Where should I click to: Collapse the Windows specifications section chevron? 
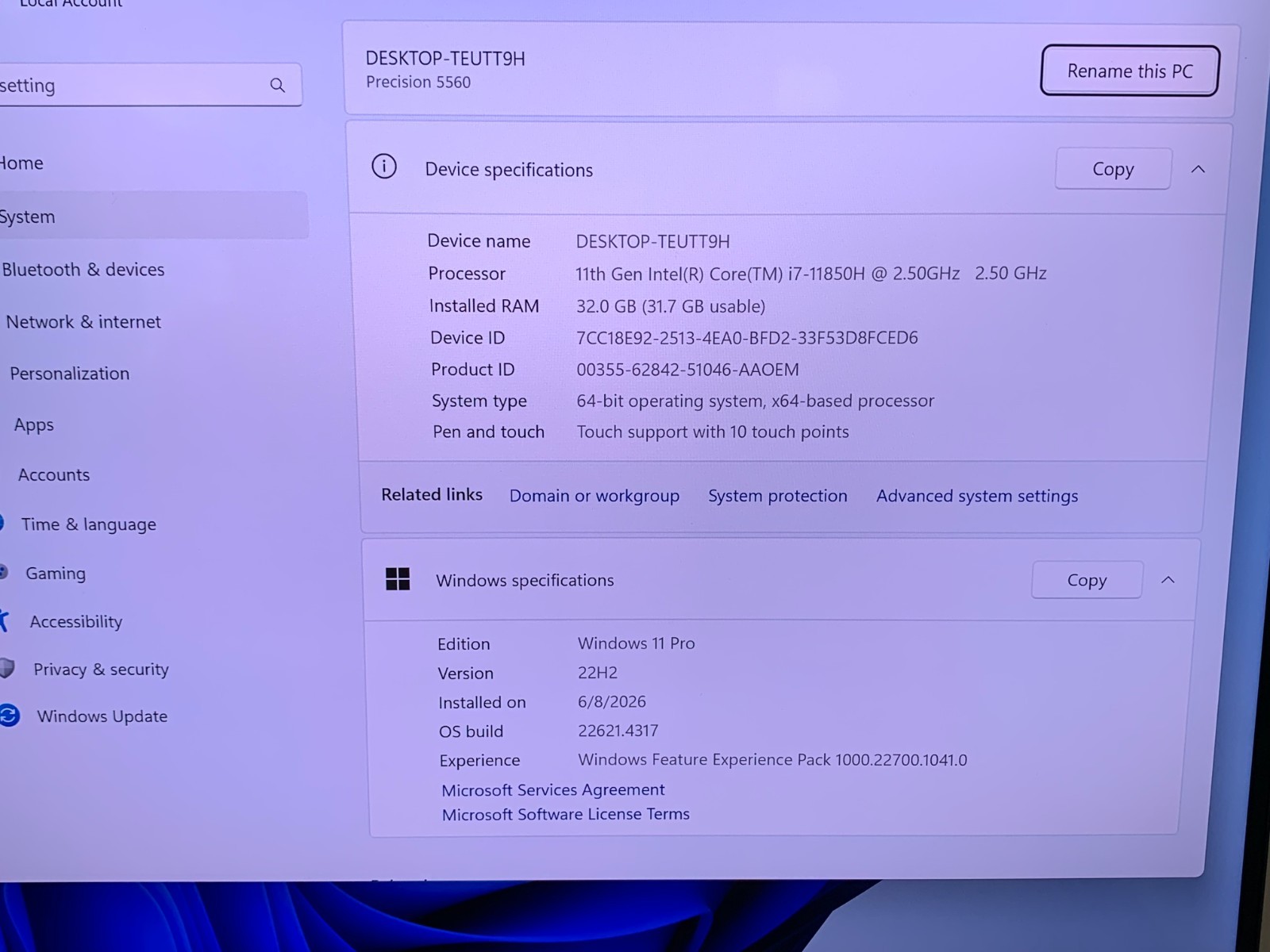pyautogui.click(x=1168, y=580)
